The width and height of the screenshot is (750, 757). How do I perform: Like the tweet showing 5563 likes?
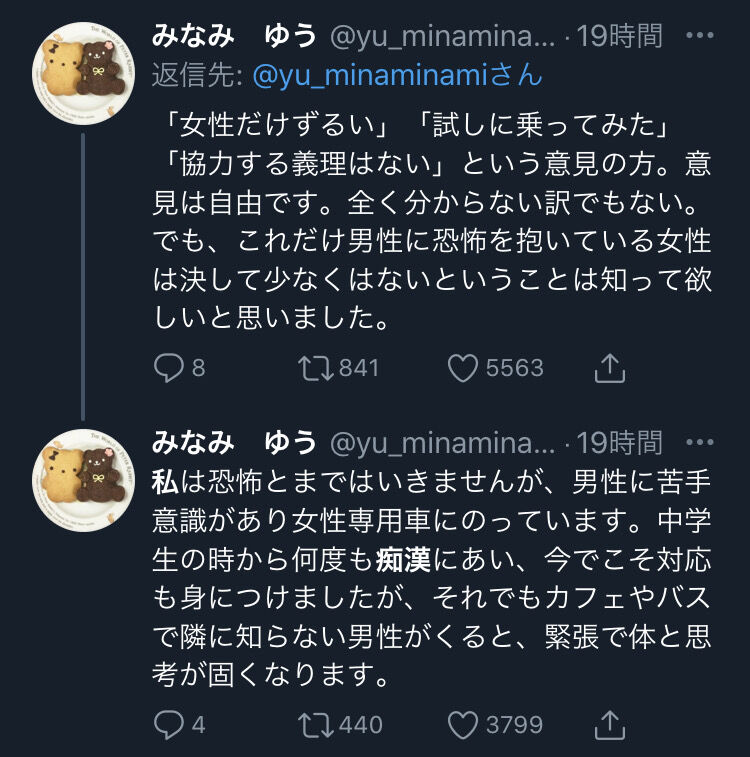click(x=463, y=368)
